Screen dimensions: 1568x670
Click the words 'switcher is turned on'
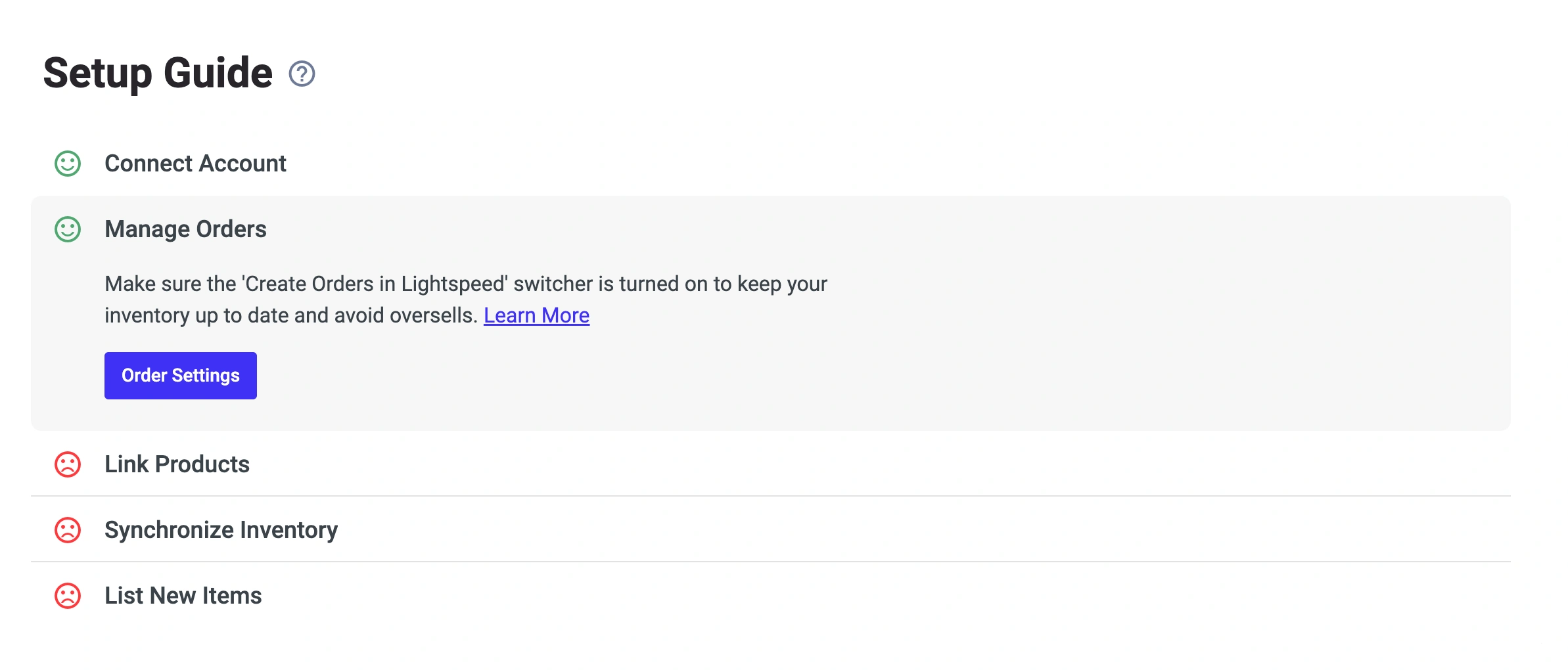coord(612,284)
